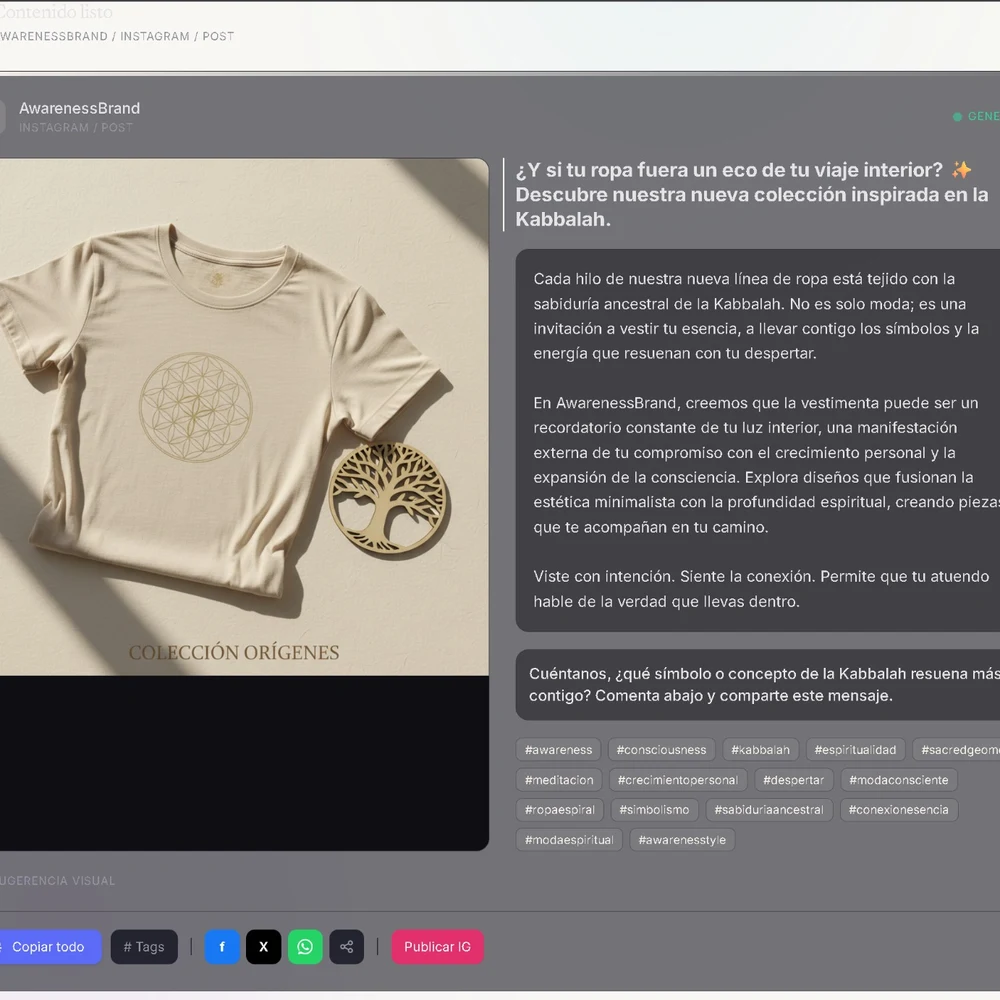
Task: Click the AwarenessBrand account name
Action: [80, 108]
